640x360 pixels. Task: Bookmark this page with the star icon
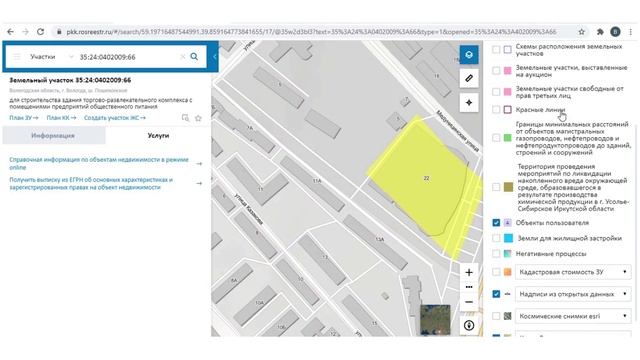click(x=582, y=31)
